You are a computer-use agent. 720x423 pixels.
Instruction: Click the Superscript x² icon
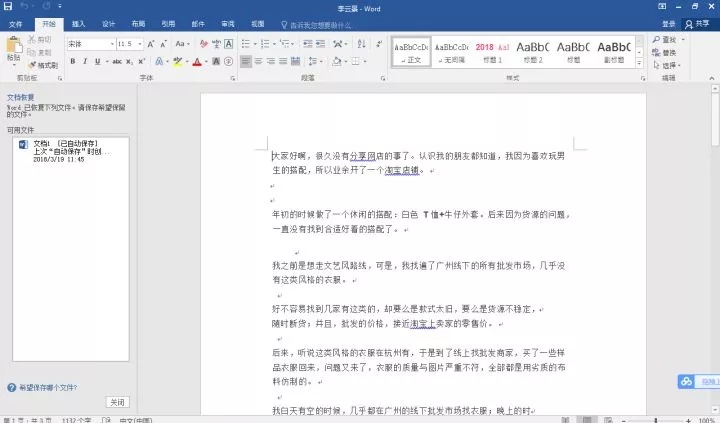(141, 62)
